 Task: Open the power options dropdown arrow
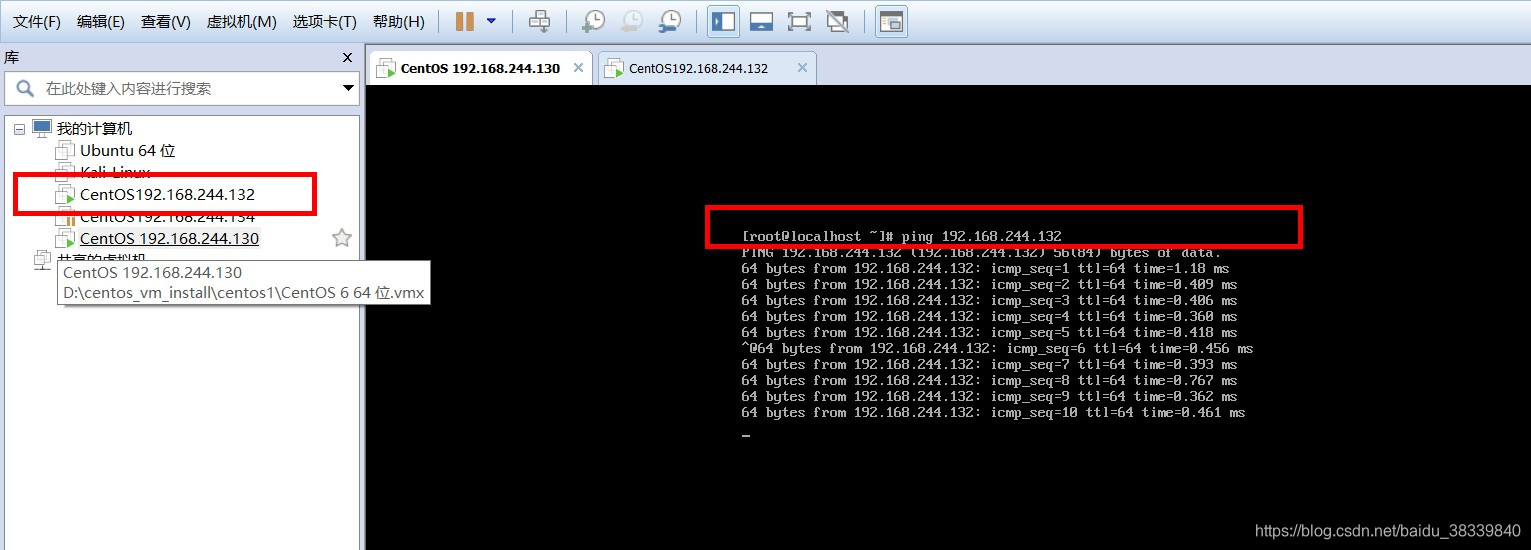491,21
